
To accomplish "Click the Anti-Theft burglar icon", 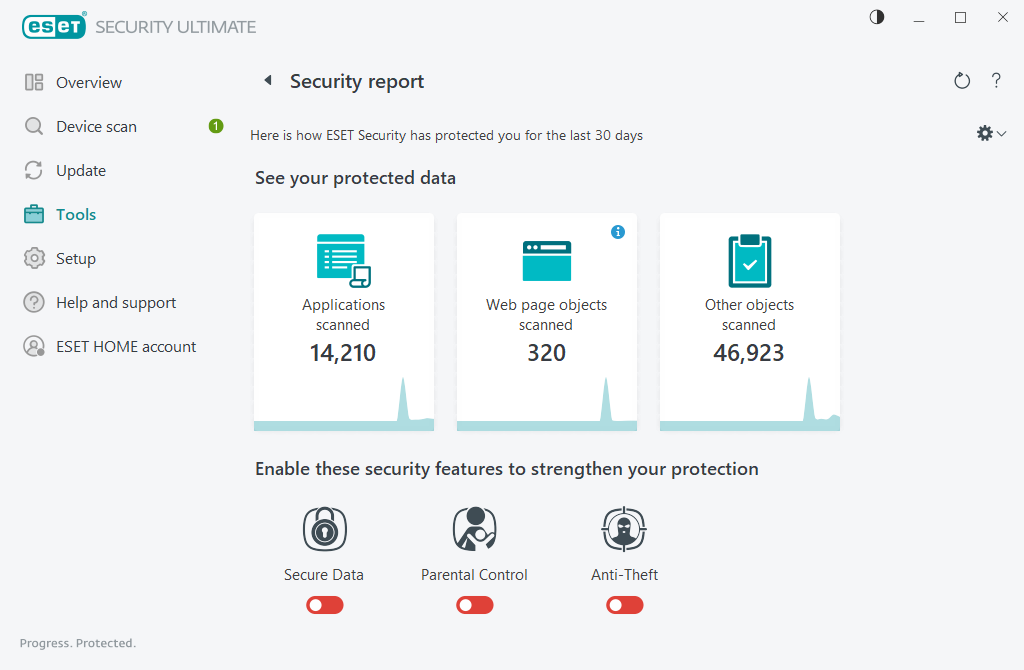I will [624, 529].
